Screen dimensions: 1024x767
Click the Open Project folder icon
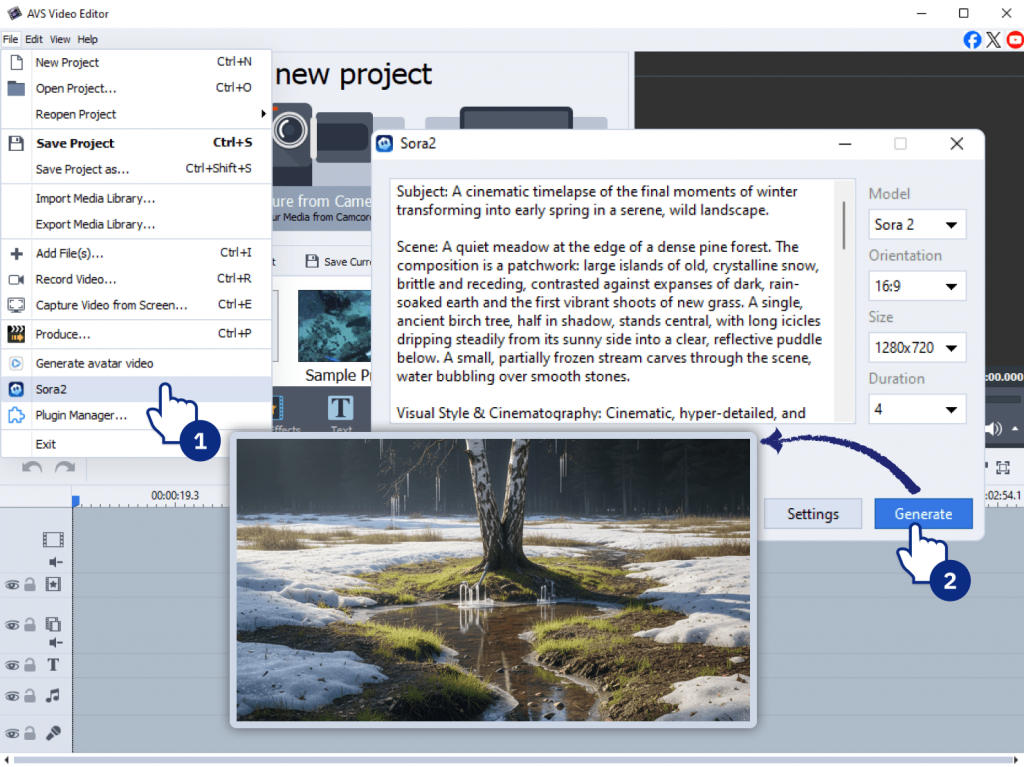tap(16, 88)
